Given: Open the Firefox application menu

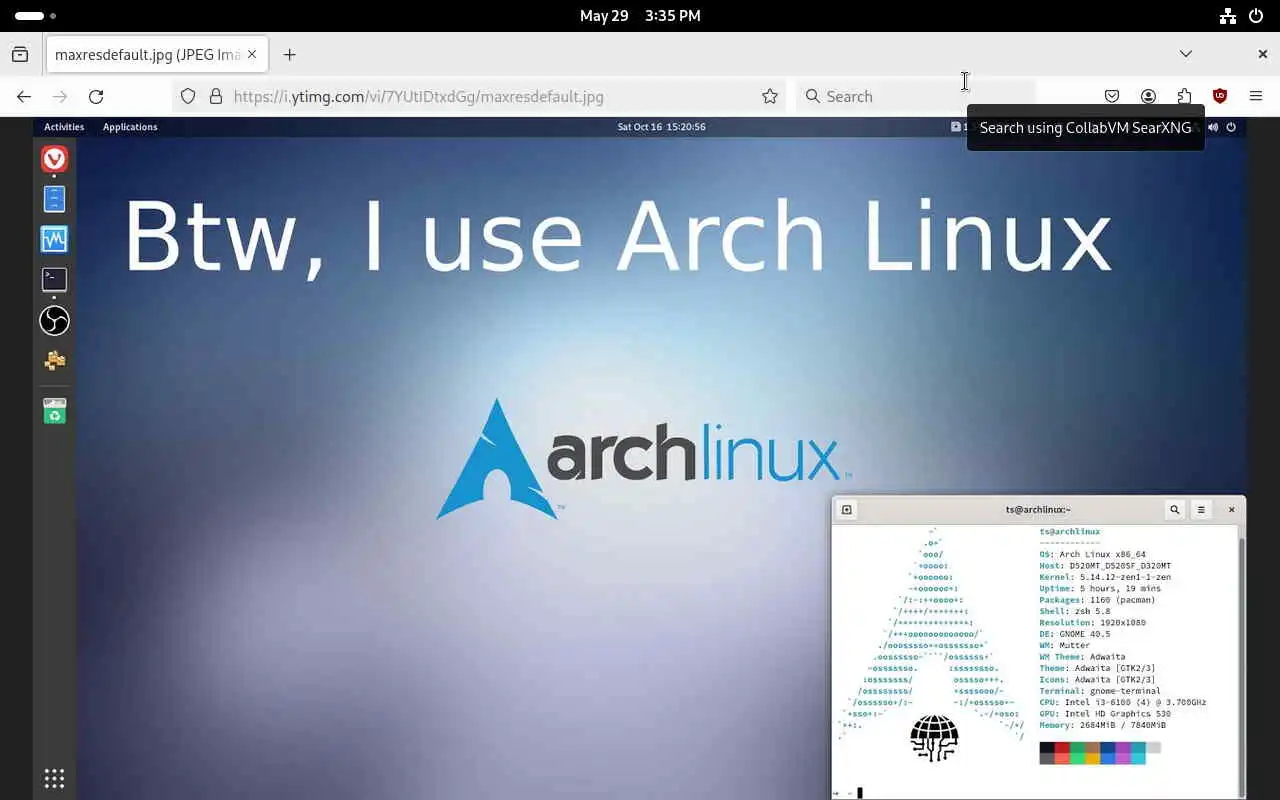Looking at the screenshot, I should click(x=1256, y=96).
